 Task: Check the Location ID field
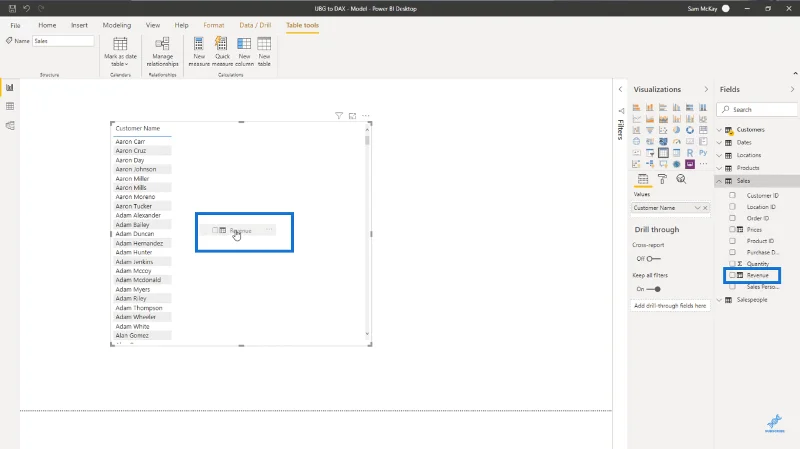click(x=732, y=207)
